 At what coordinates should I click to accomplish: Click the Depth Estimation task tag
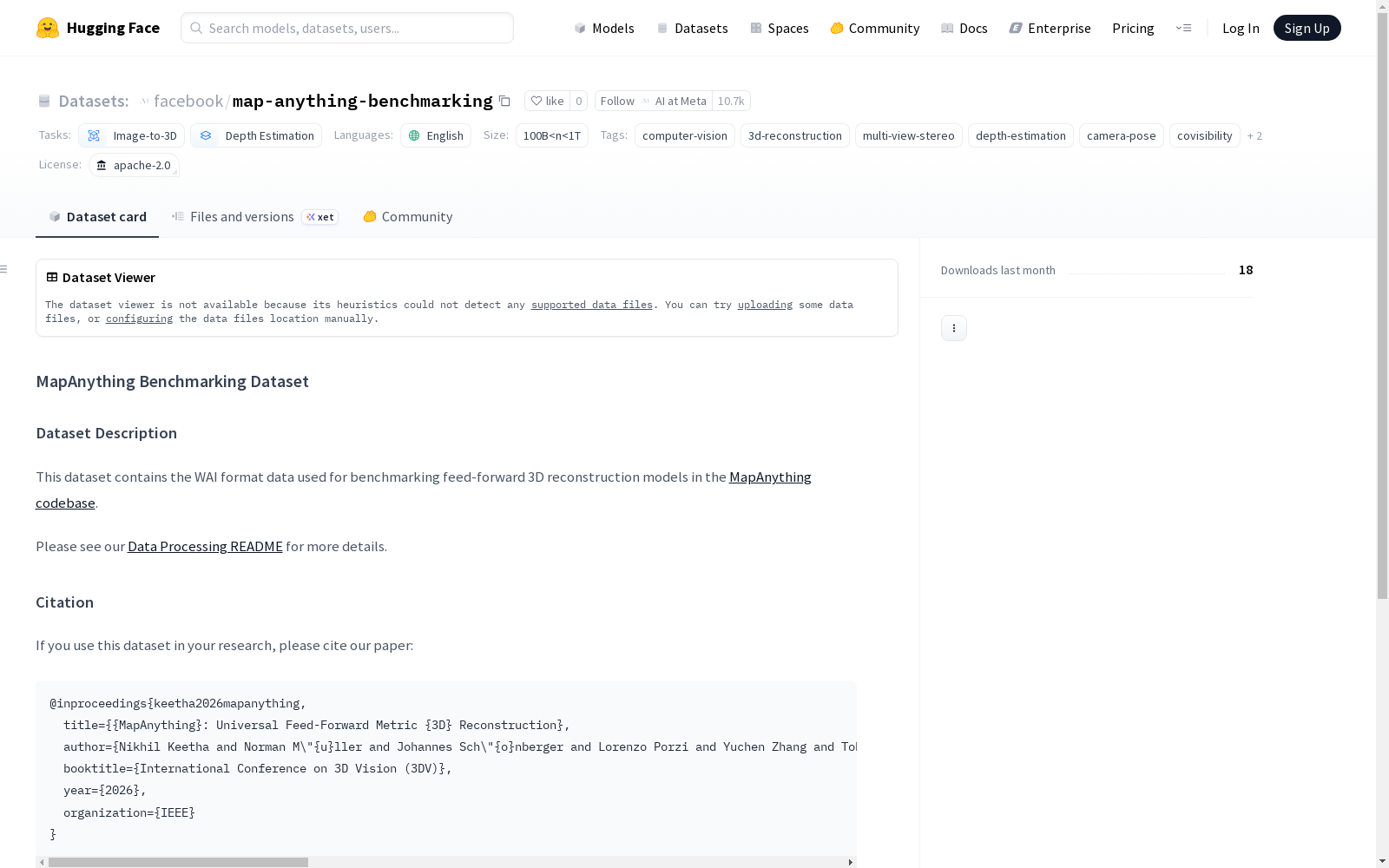256,135
